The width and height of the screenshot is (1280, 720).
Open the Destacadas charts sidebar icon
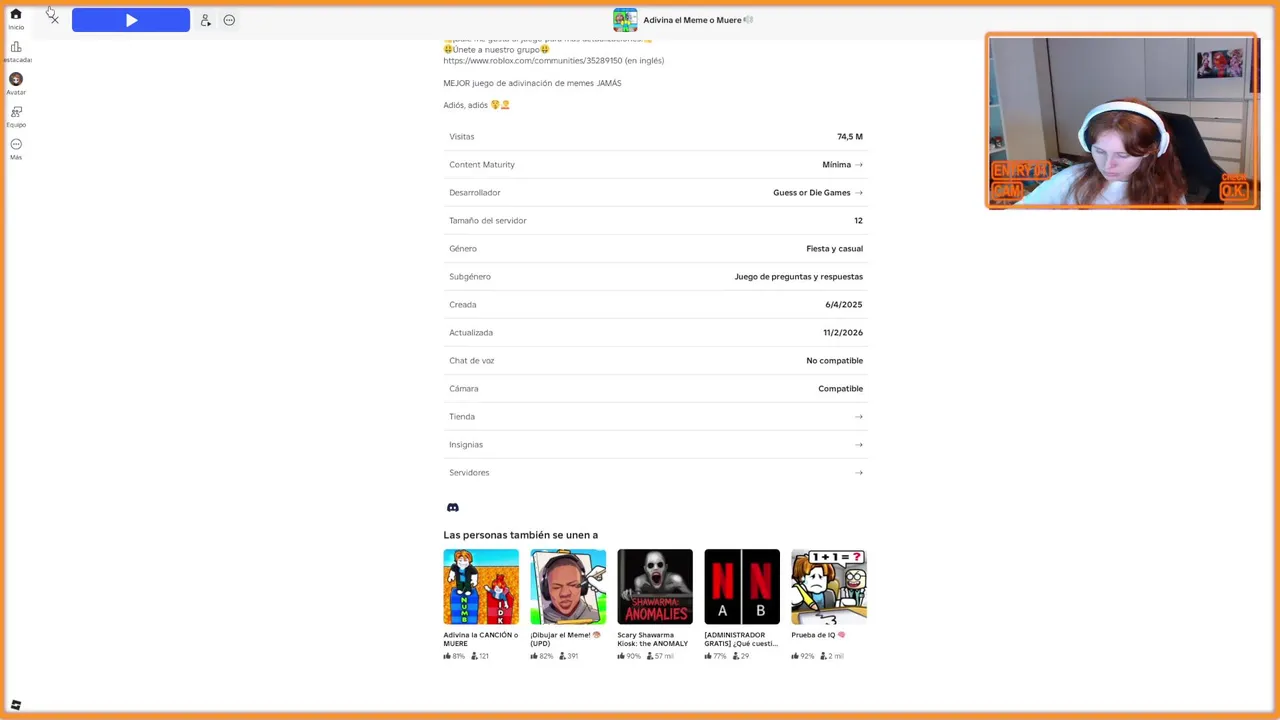coord(16,51)
